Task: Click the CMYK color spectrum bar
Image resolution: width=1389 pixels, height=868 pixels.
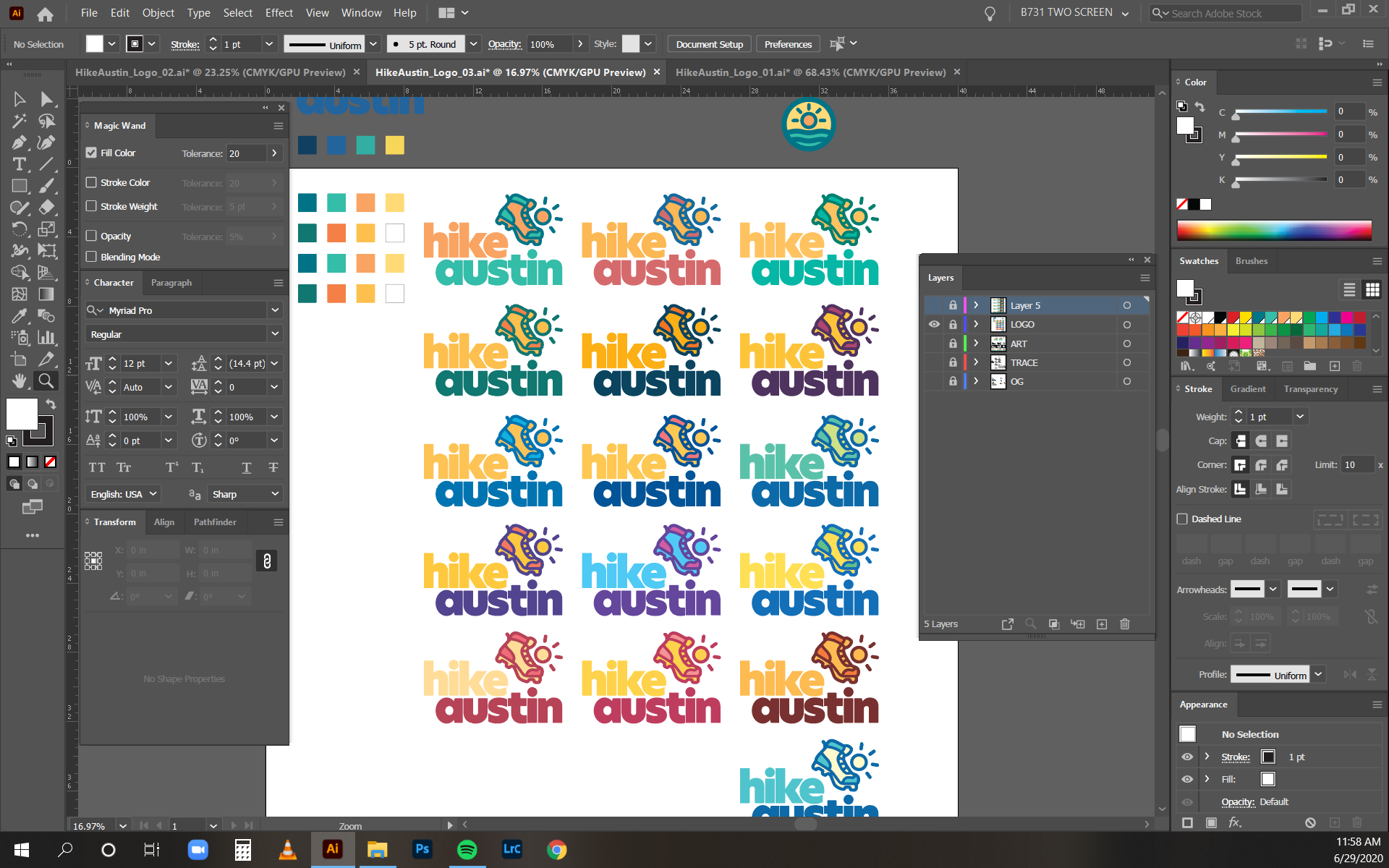Action: point(1273,230)
